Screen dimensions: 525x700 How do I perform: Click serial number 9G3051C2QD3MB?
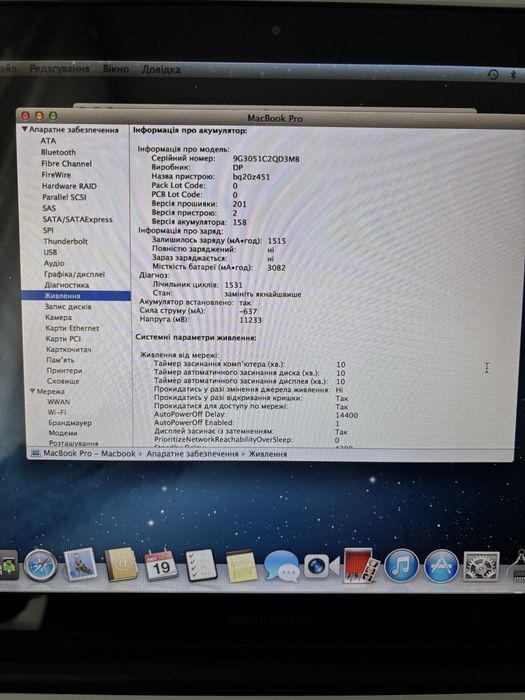click(x=266, y=159)
